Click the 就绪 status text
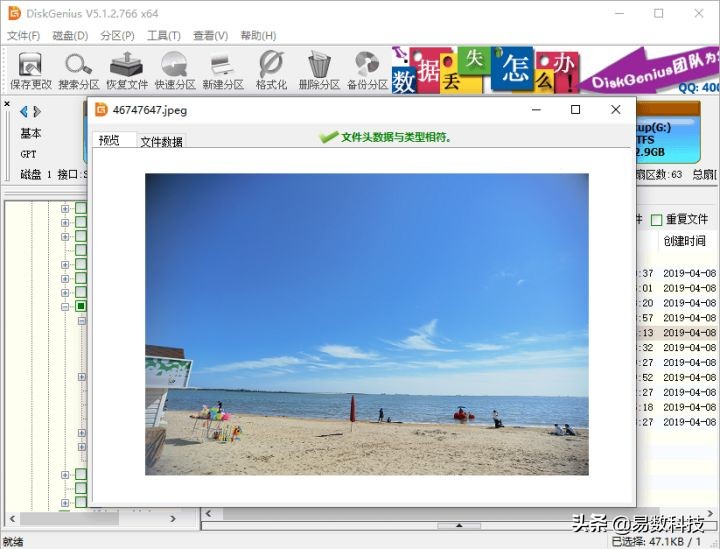Viewport: 720px width, 549px height. (13, 542)
